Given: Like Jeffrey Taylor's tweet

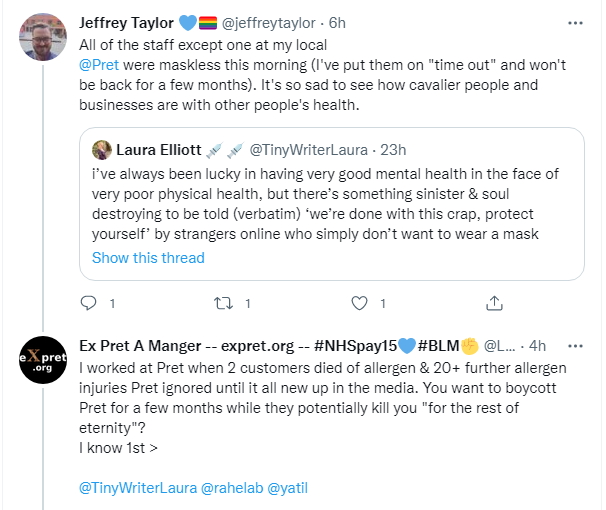Looking at the screenshot, I should (x=359, y=302).
